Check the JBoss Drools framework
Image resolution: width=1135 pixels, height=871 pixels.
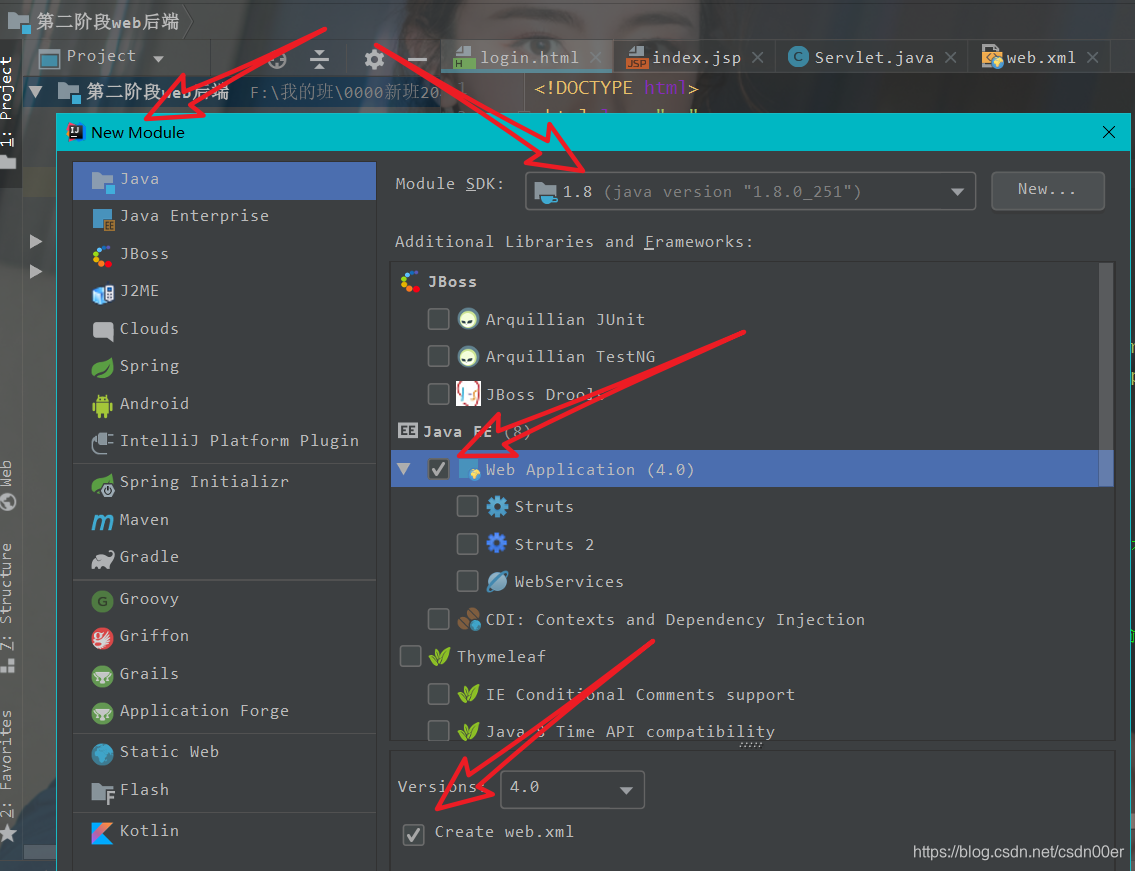[x=439, y=394]
